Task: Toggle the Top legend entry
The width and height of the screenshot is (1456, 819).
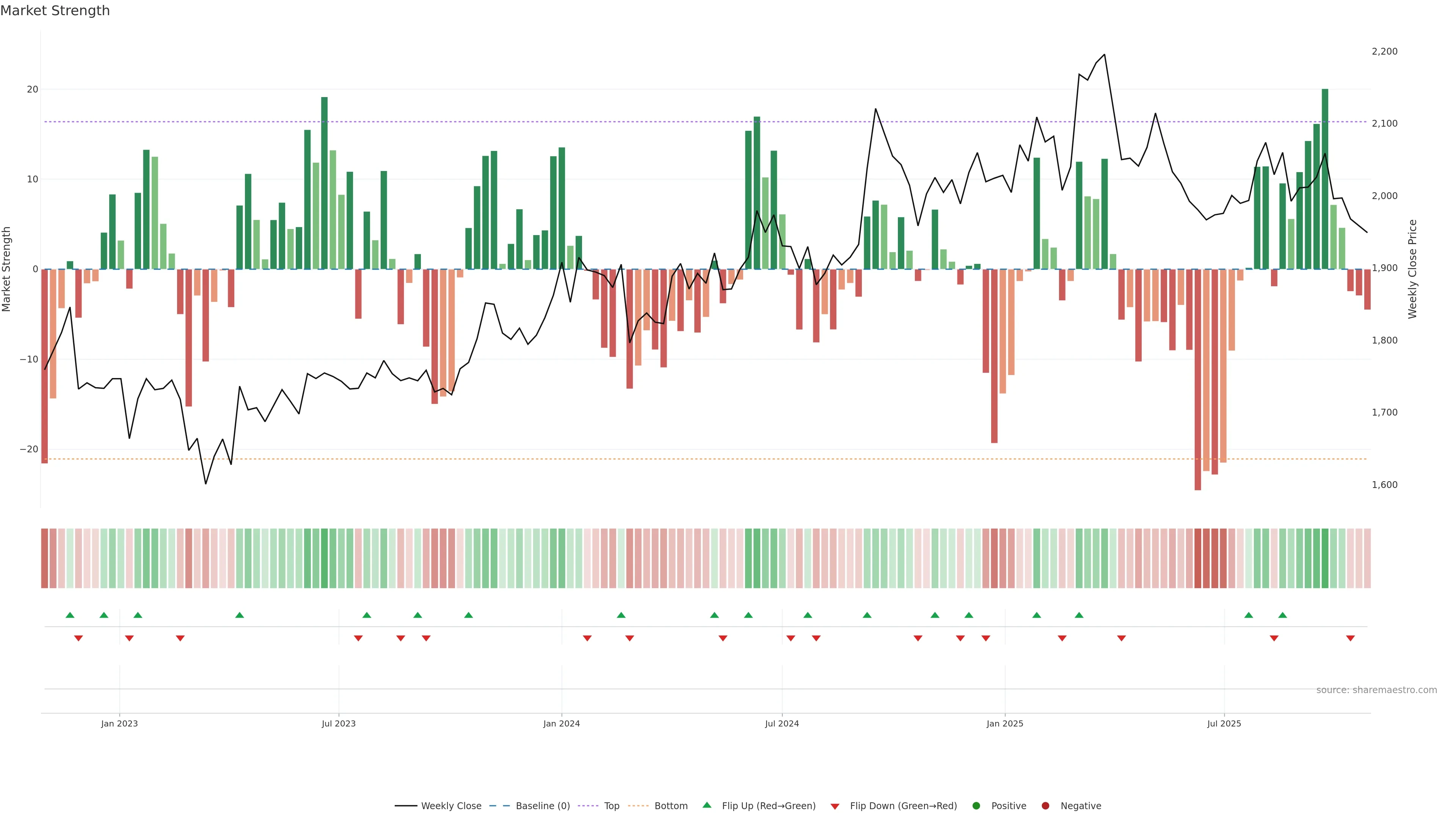Action: (x=612, y=806)
